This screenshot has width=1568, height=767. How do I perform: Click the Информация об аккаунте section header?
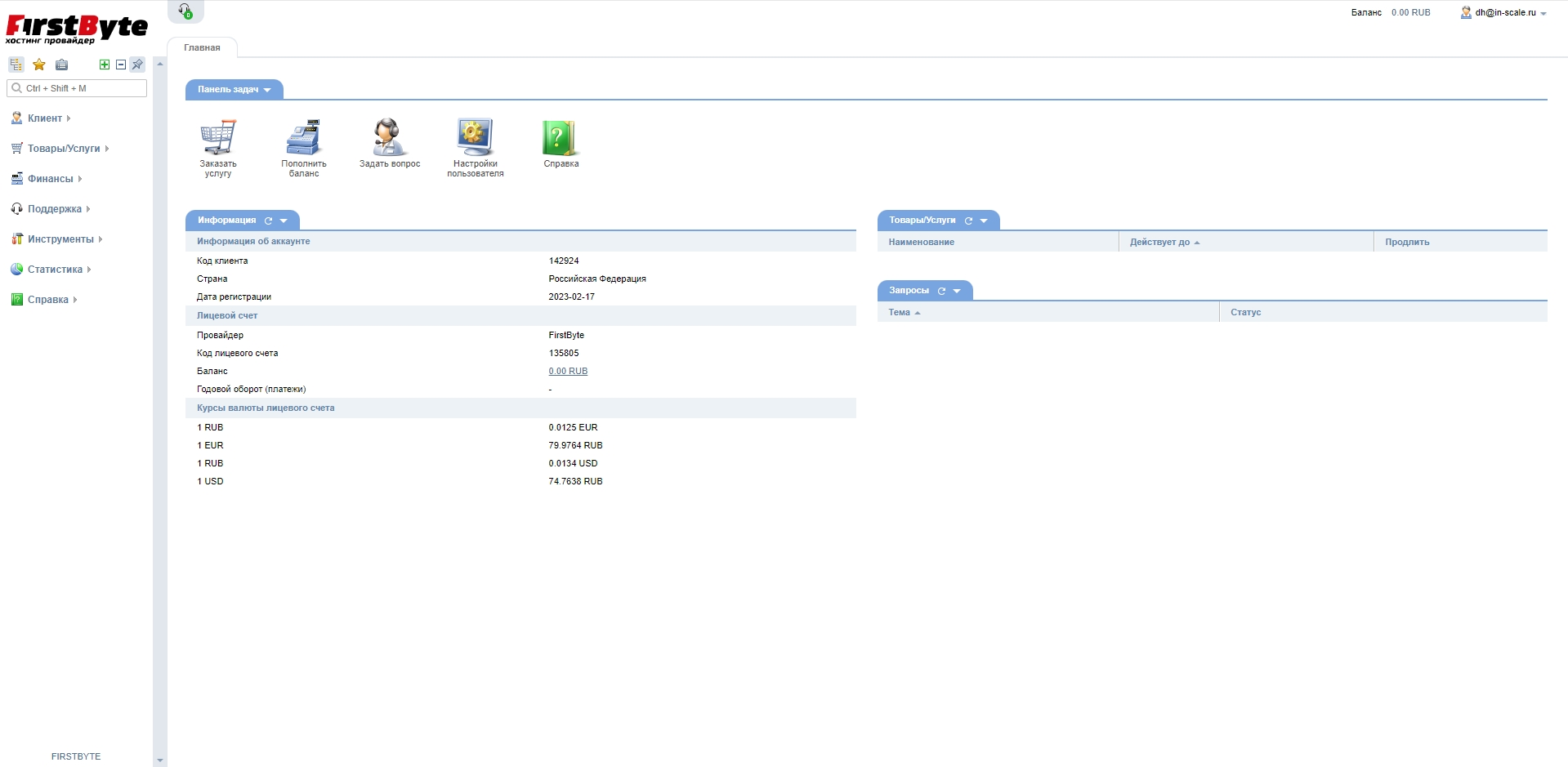[x=520, y=241]
